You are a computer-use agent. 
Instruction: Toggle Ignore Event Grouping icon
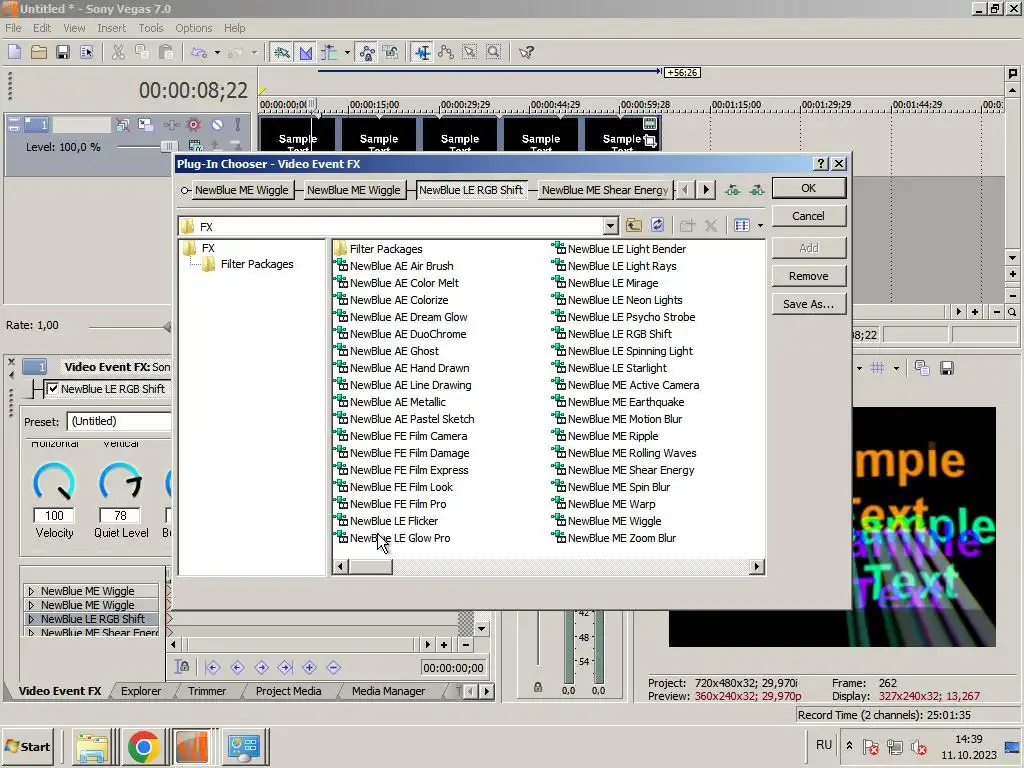(391, 52)
